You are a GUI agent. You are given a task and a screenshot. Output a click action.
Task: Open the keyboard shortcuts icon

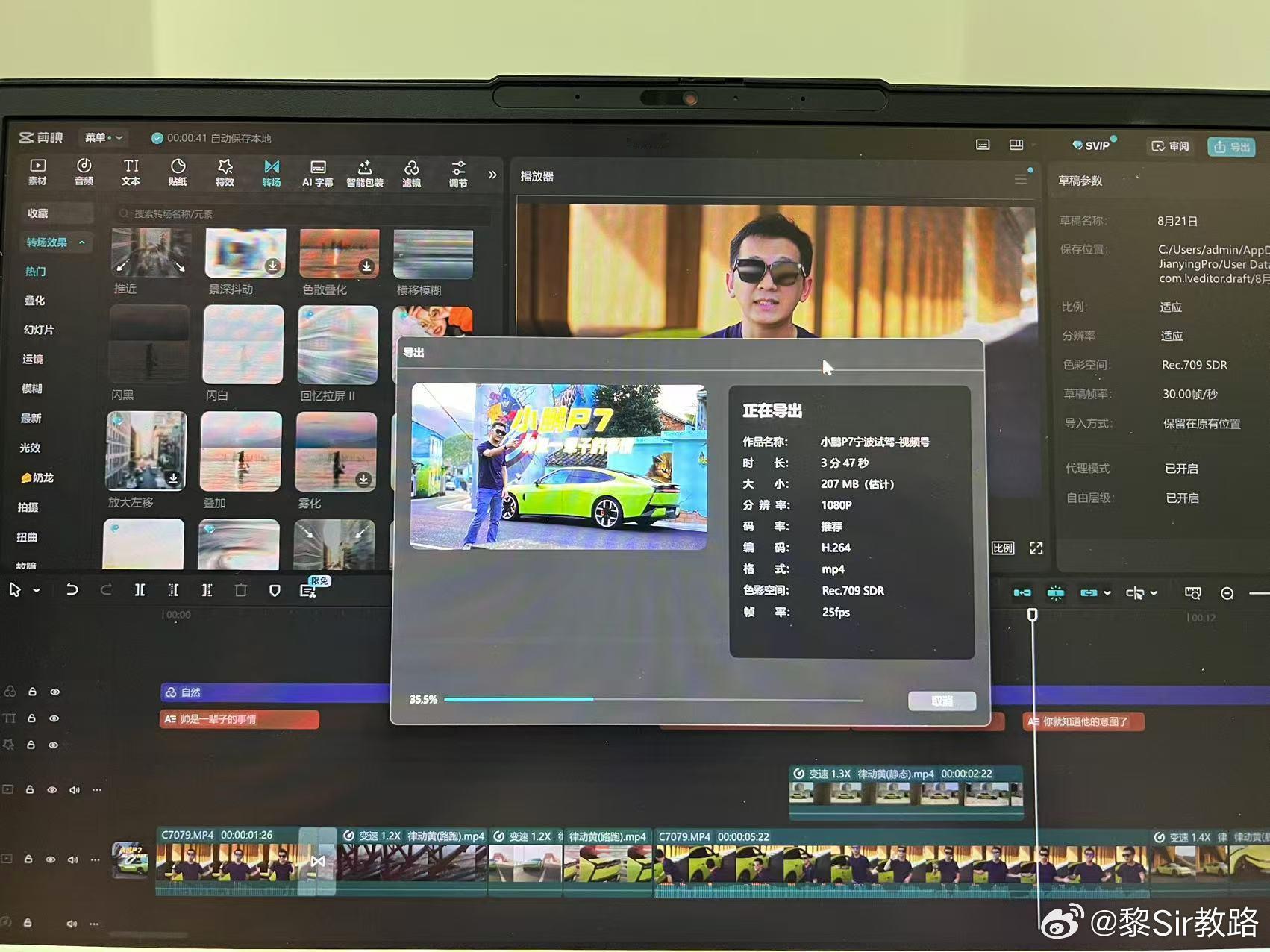(x=983, y=145)
